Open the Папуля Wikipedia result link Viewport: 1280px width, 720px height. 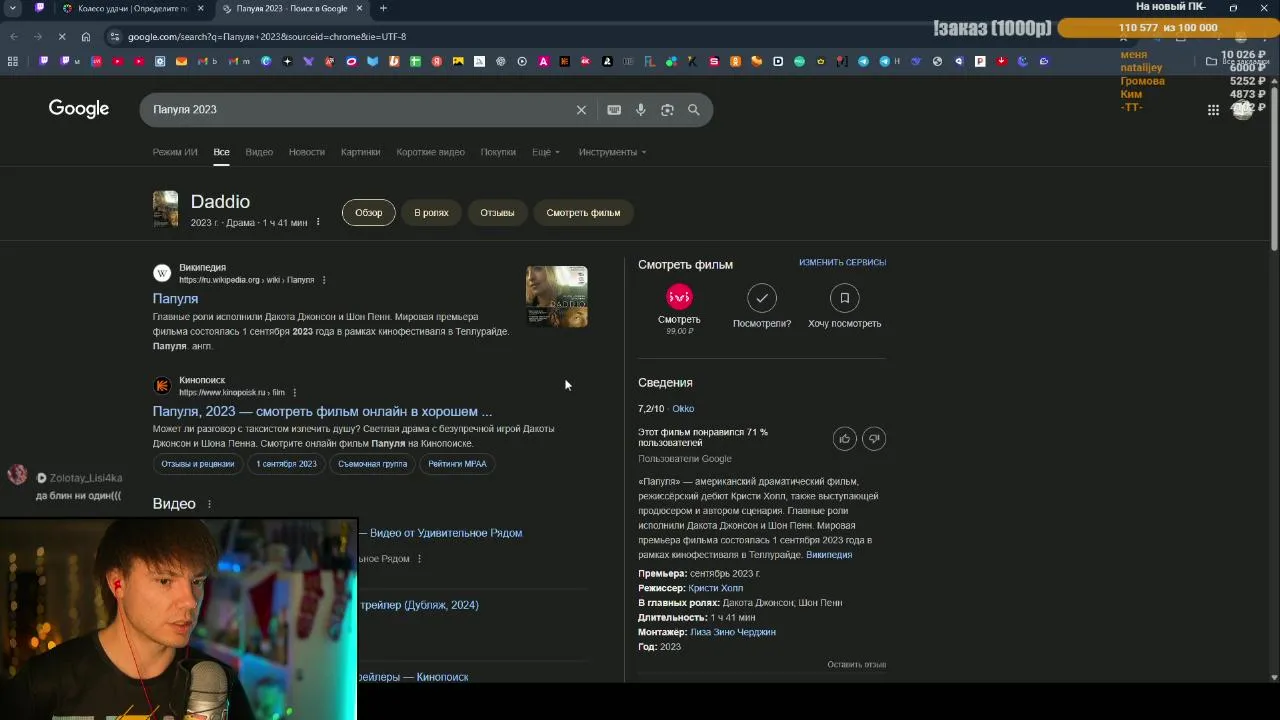coord(175,299)
